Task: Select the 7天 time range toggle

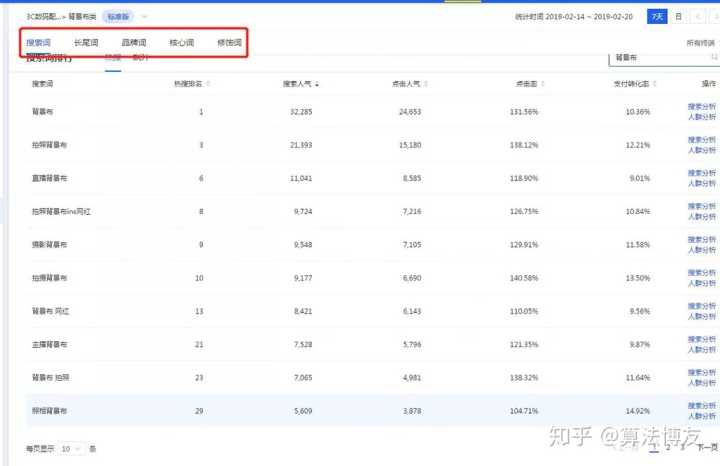Action: (657, 17)
